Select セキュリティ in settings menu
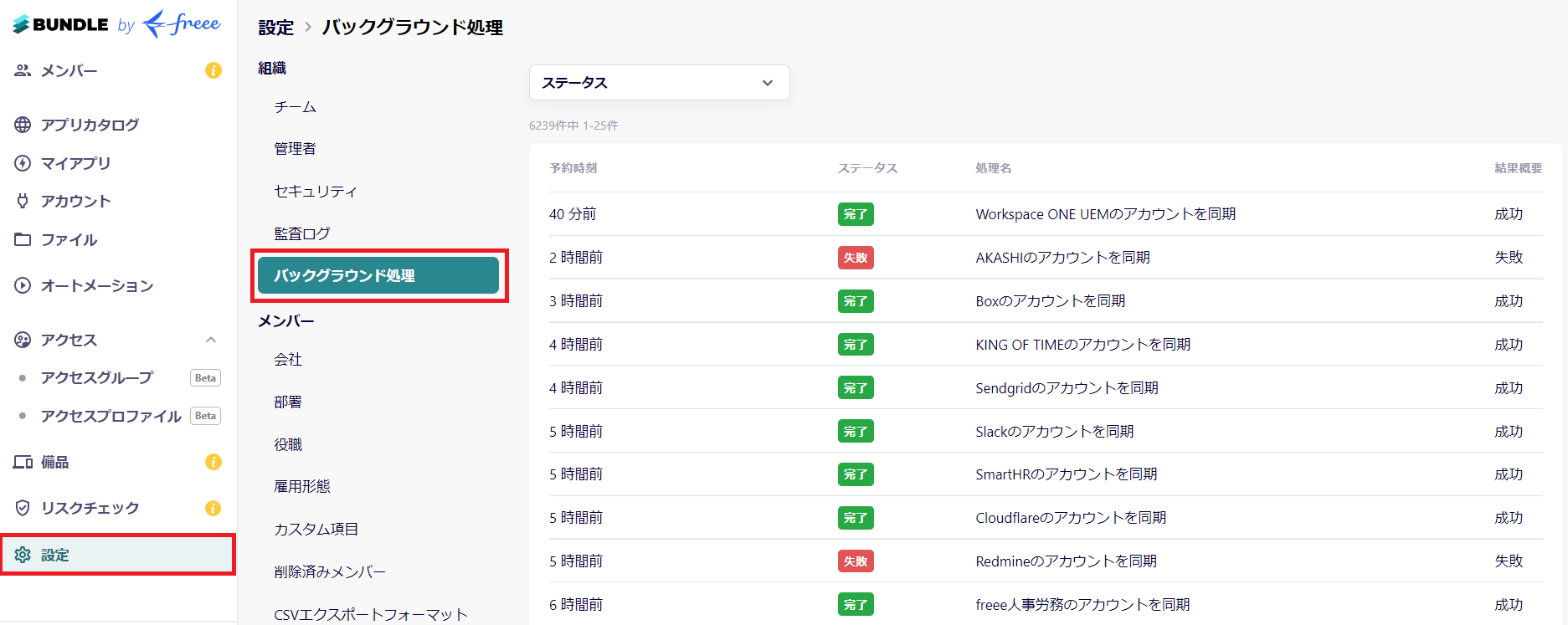 pos(316,191)
